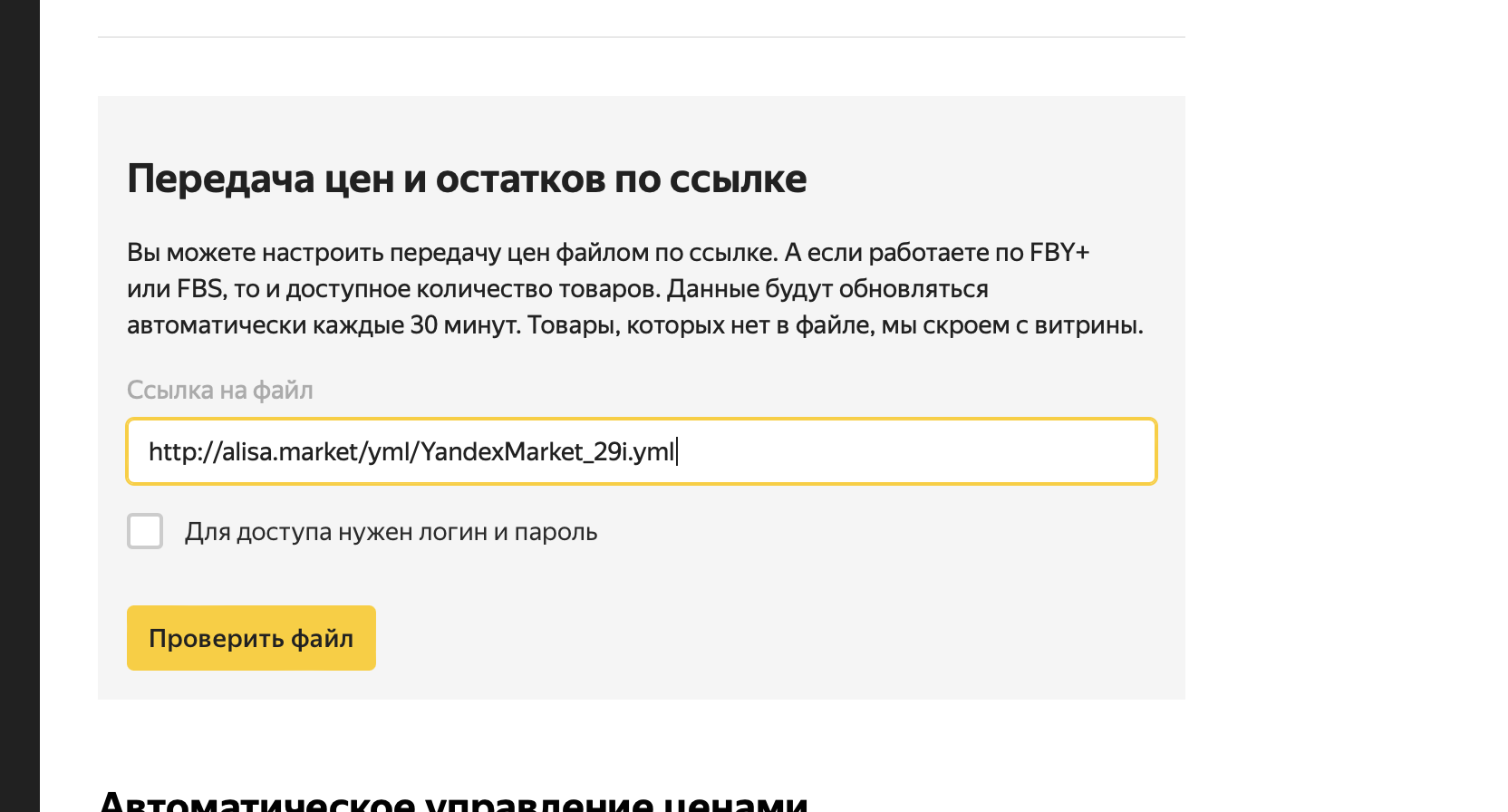The width and height of the screenshot is (1508, 812).
Task: Click the heading Передача цен и остатков по ссылке
Action: (467, 179)
